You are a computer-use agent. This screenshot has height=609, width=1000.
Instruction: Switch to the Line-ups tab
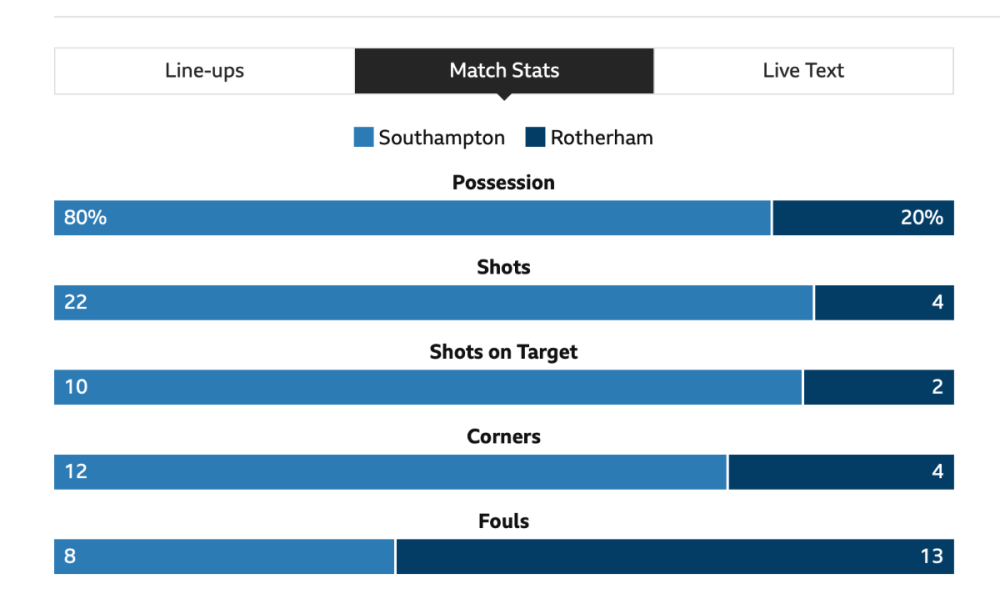[x=204, y=70]
